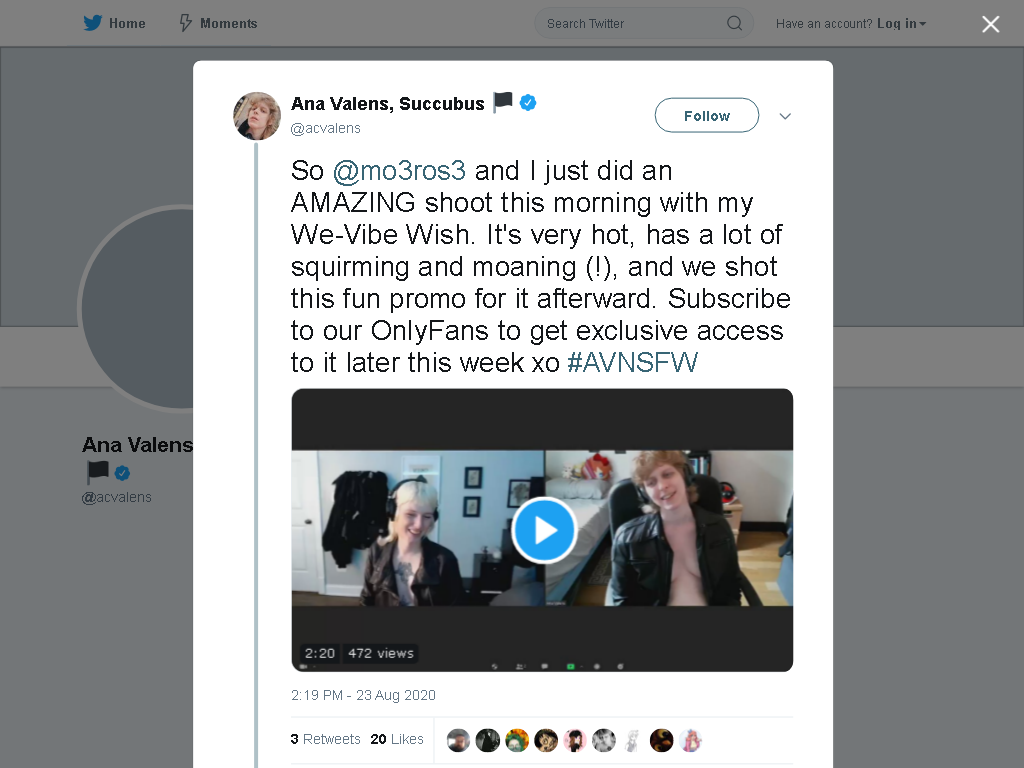Expand the tweet options chevron menu
Image resolution: width=1024 pixels, height=768 pixels.
click(785, 116)
